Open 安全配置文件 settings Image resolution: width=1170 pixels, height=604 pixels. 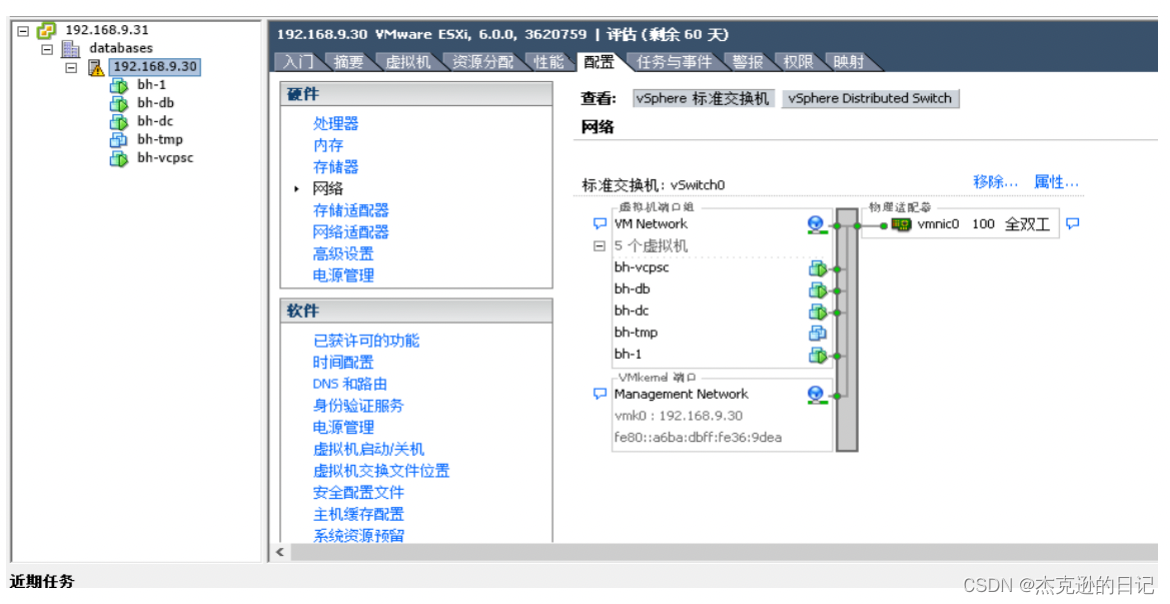coord(358,493)
